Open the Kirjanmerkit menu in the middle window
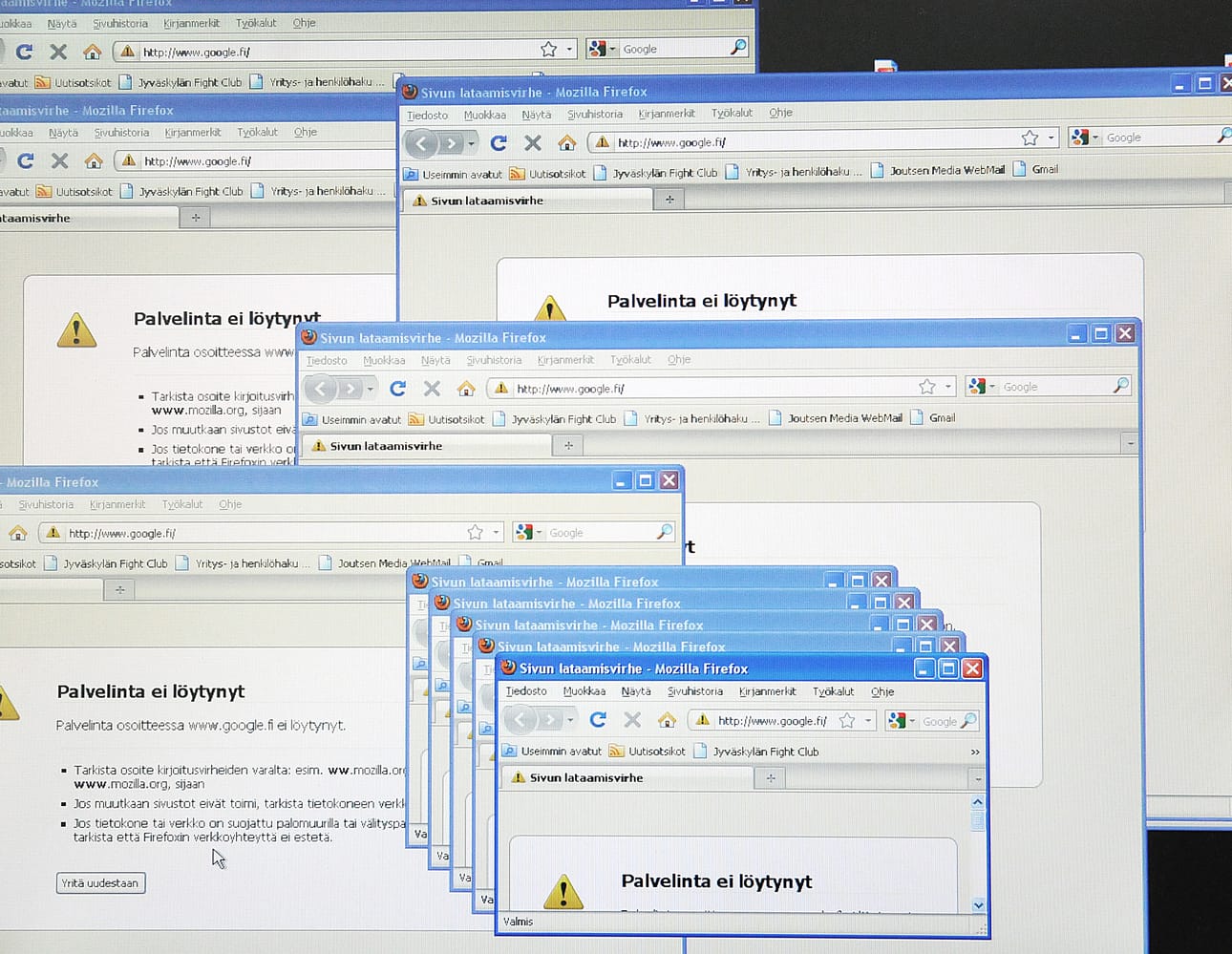Screen dimensions: 1232x954 point(565,360)
